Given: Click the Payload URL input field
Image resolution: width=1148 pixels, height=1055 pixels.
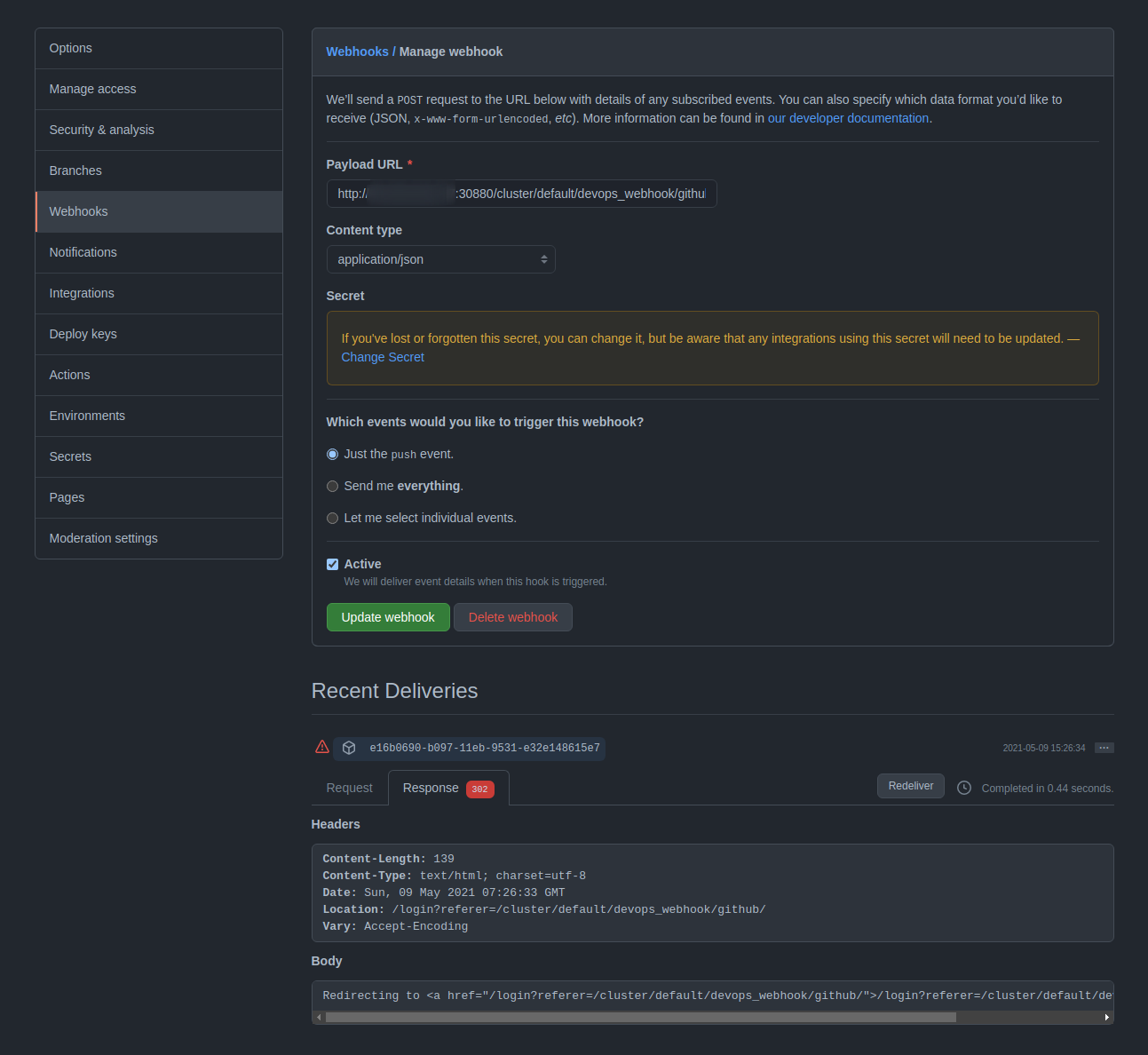Looking at the screenshot, I should [x=521, y=193].
